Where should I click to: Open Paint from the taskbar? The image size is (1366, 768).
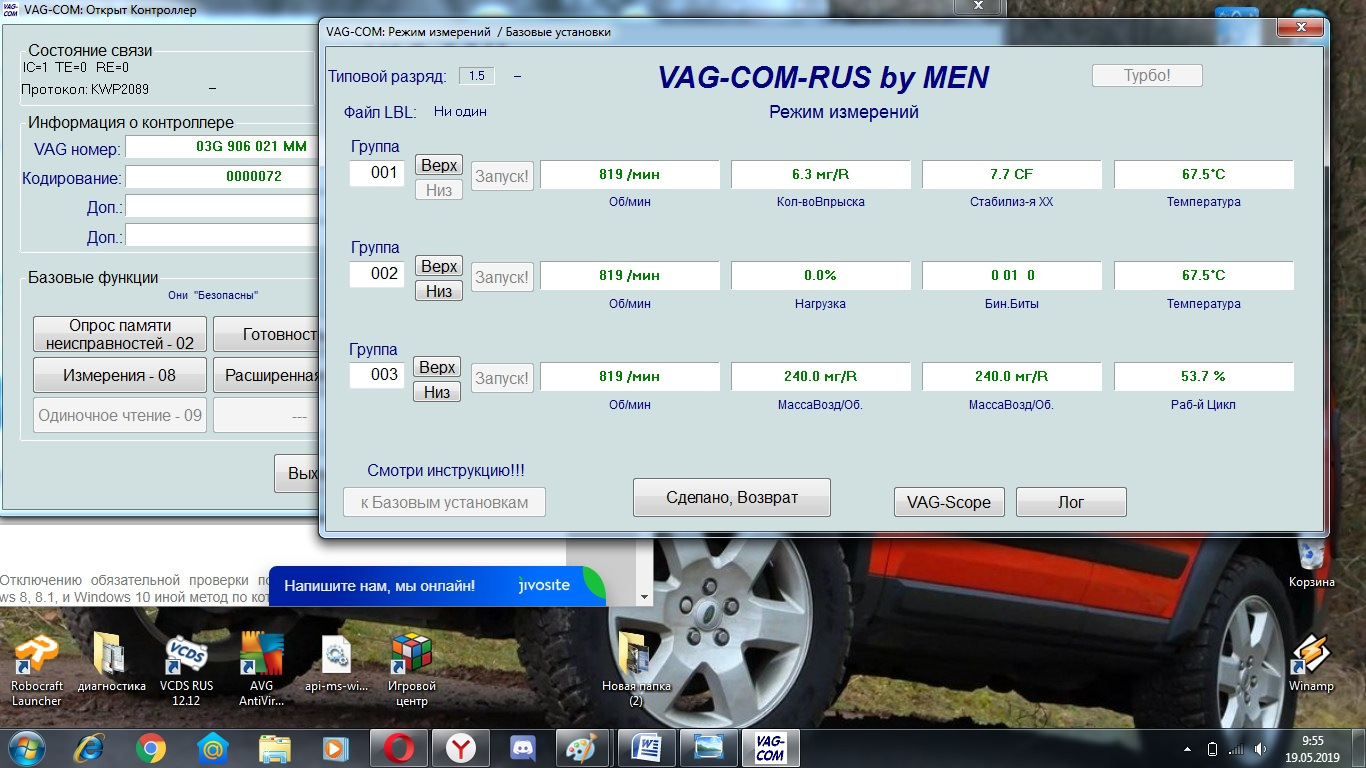click(584, 748)
